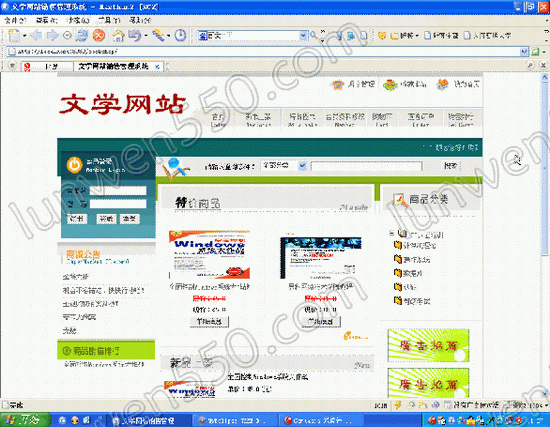Open the dropdown arrow beside new page icon
Viewport: 550px width, 427px height.
coord(25,35)
